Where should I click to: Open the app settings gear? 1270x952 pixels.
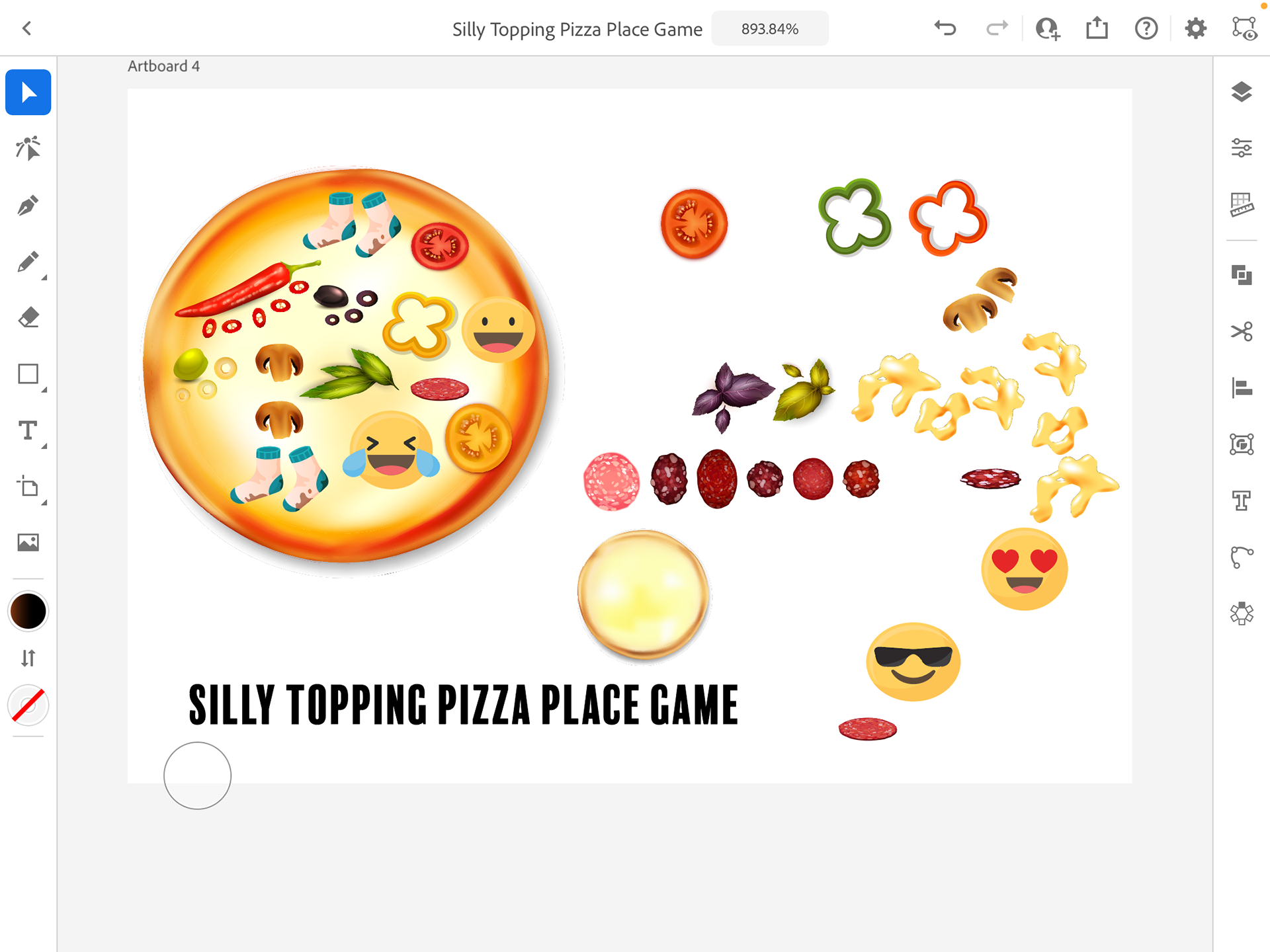coord(1195,28)
